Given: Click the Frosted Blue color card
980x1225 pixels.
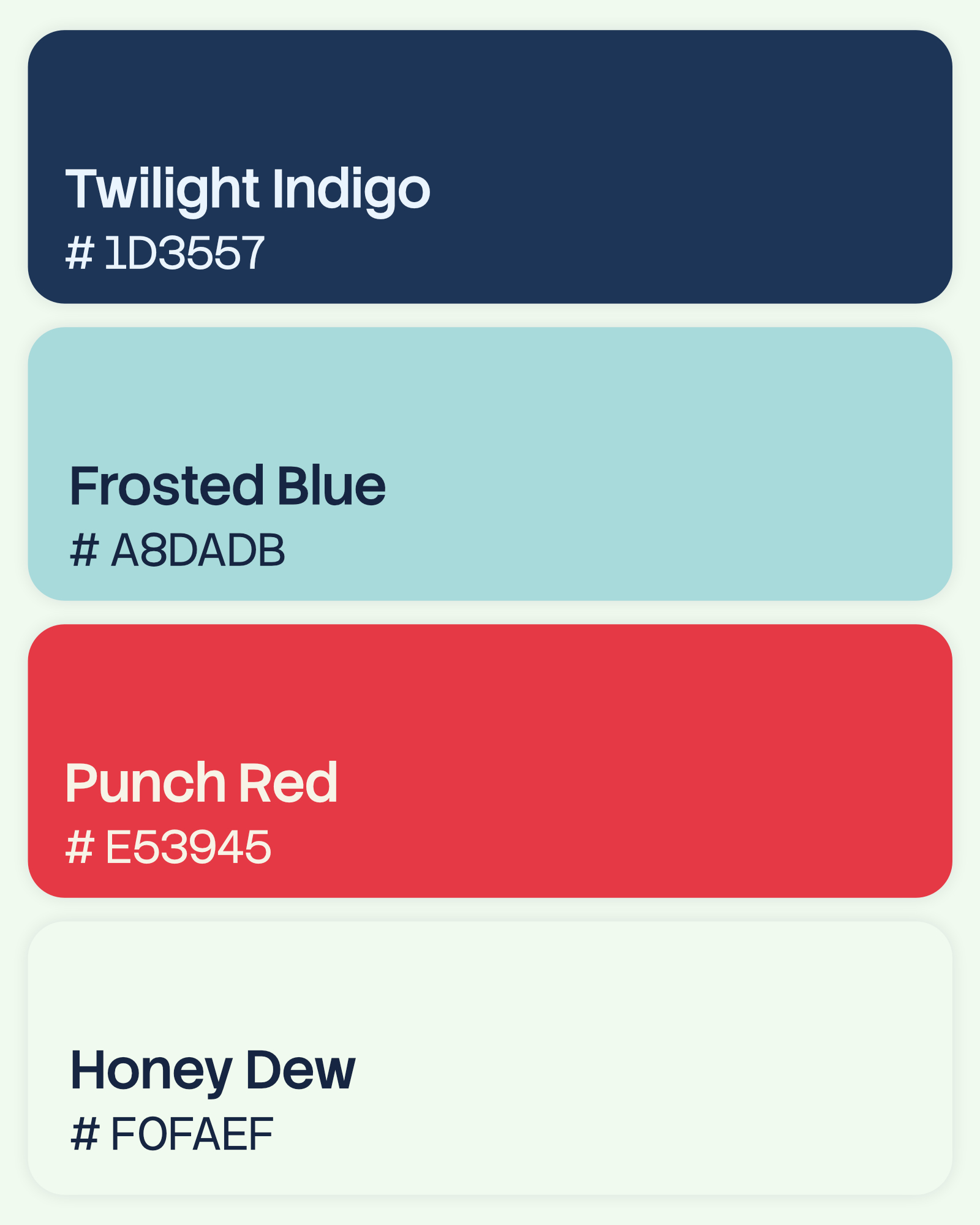Looking at the screenshot, I should click(490, 464).
